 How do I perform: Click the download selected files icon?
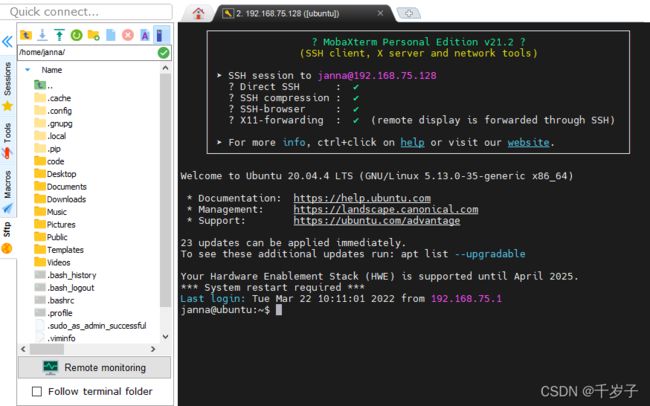pos(42,35)
